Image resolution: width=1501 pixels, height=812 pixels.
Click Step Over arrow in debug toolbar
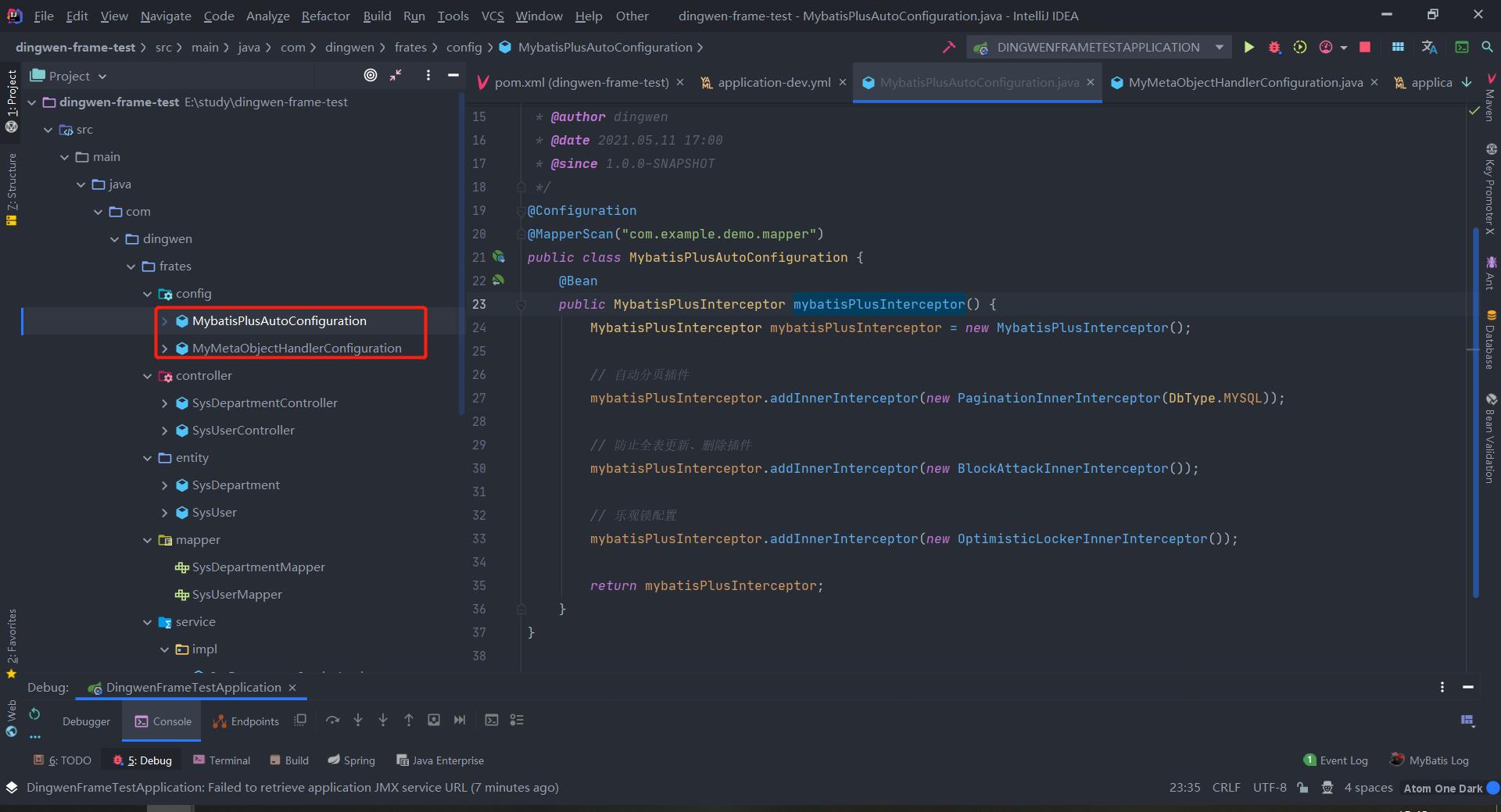point(332,721)
